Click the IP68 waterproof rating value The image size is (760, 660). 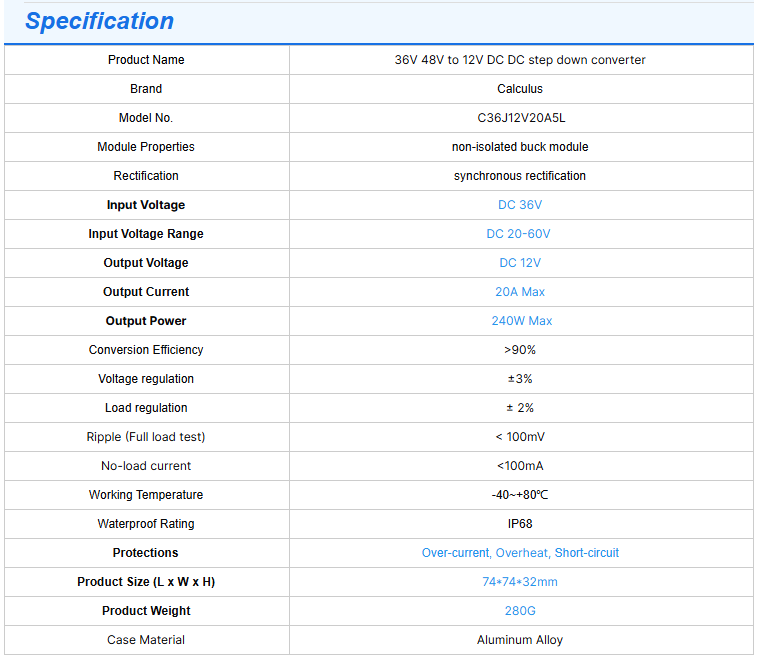520,524
